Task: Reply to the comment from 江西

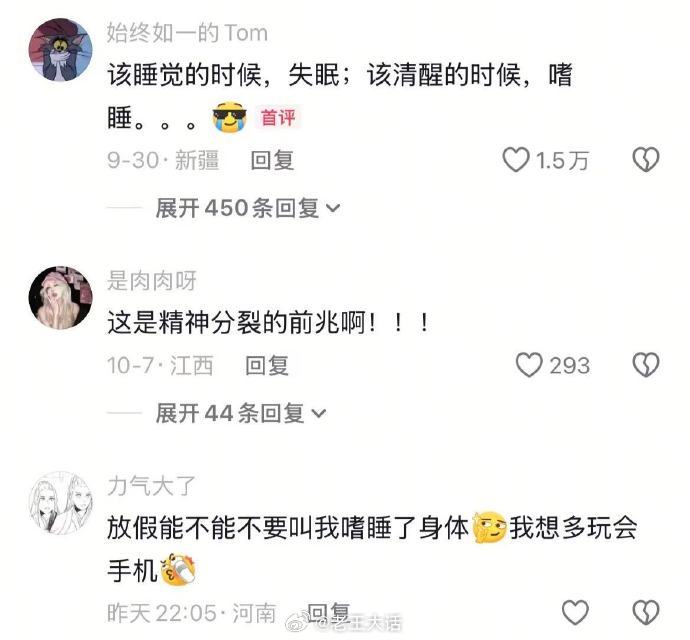Action: [x=267, y=365]
